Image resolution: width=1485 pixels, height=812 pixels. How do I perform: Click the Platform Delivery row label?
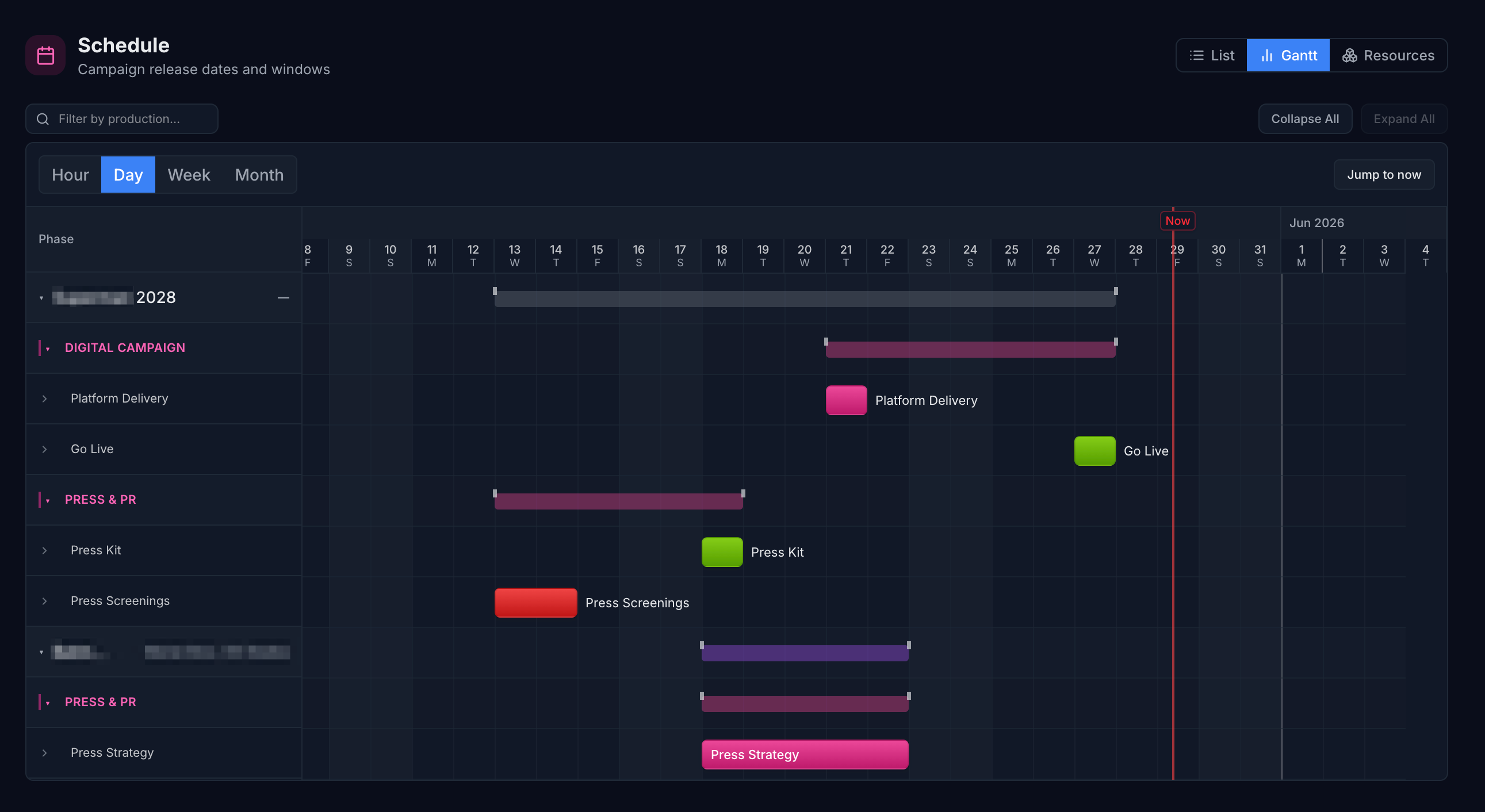point(119,398)
